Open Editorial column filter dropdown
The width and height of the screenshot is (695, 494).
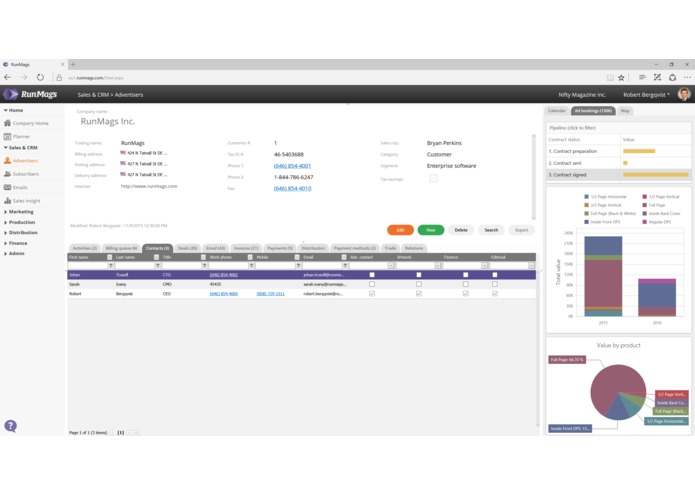531,265
